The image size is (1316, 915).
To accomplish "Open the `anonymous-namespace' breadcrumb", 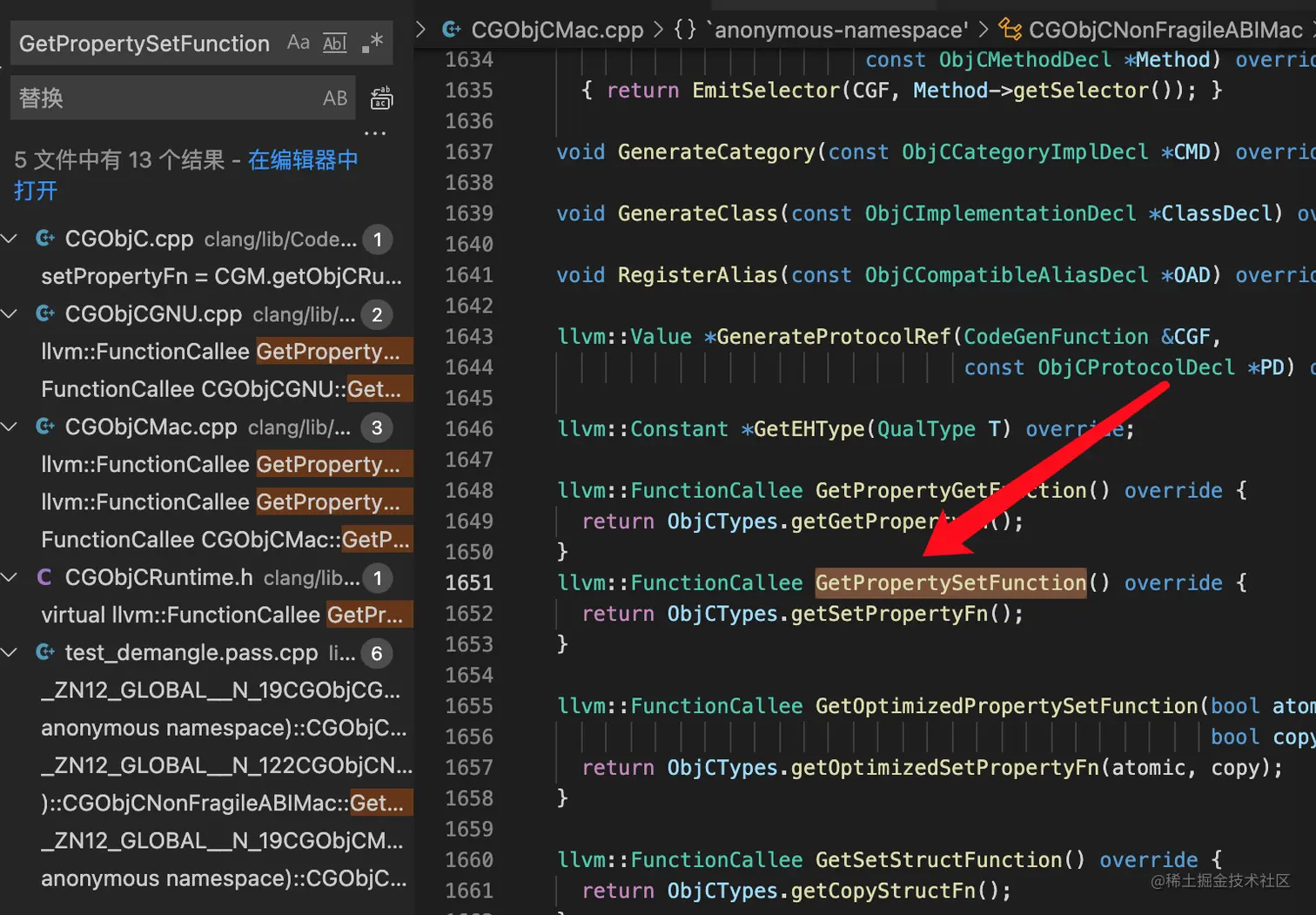I will tap(838, 30).
